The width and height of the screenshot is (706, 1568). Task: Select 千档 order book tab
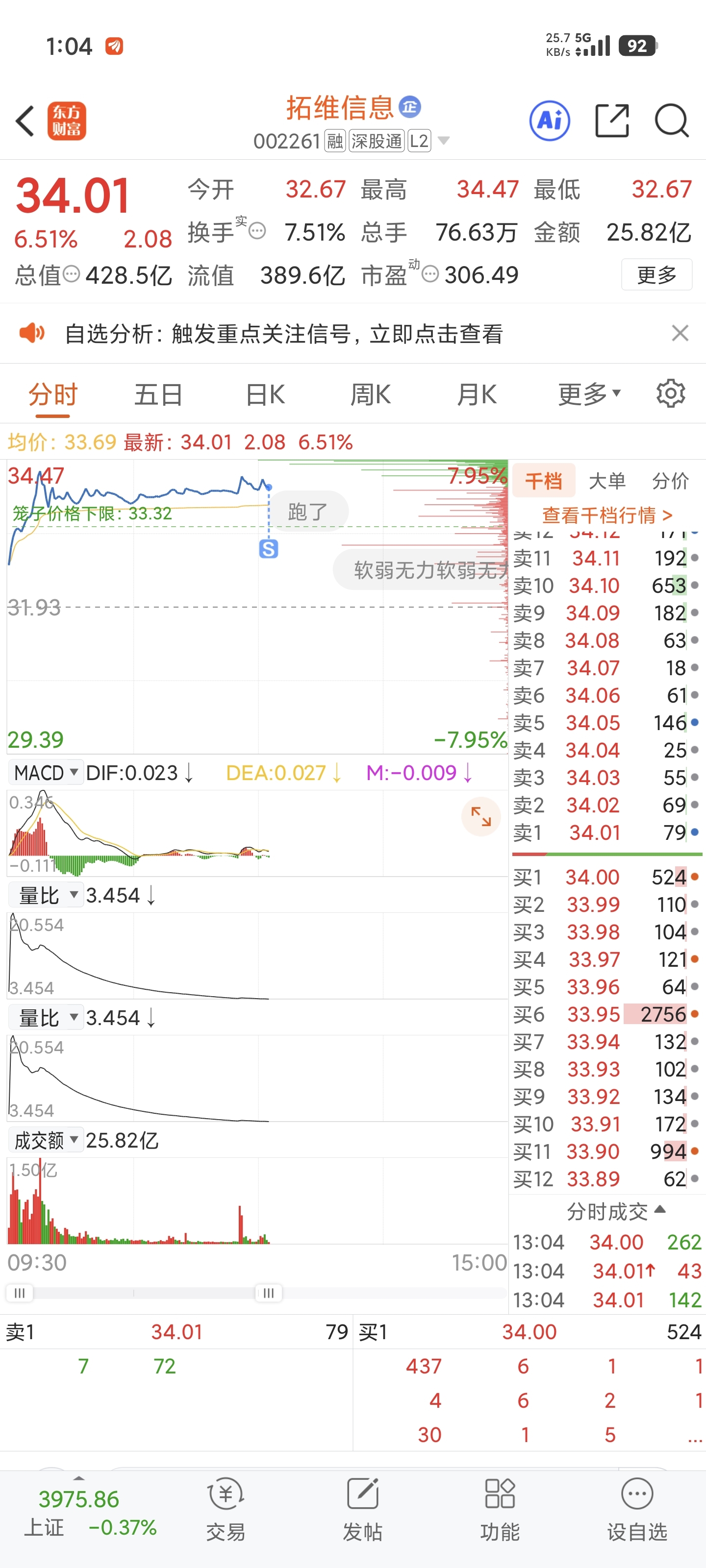[544, 481]
